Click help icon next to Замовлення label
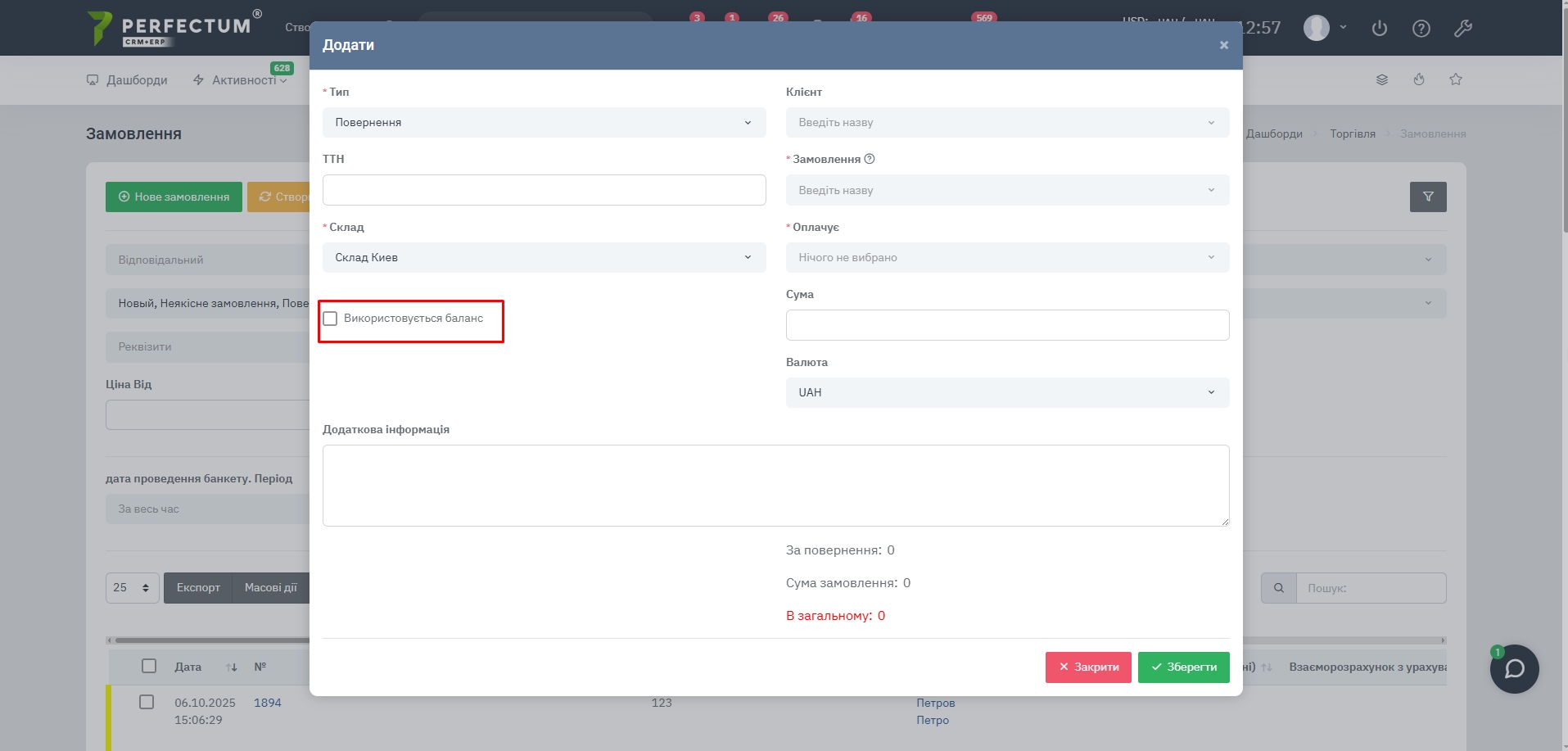Image resolution: width=1568 pixels, height=751 pixels. point(870,159)
